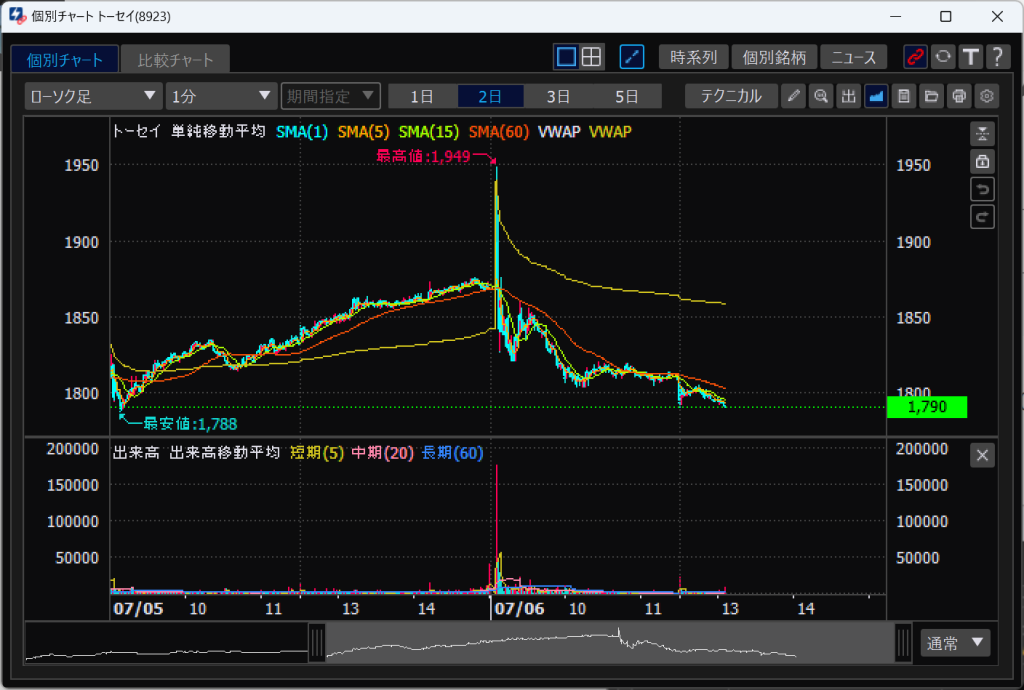Open help with the question mark icon
The width and height of the screenshot is (1024, 690).
coord(998,57)
